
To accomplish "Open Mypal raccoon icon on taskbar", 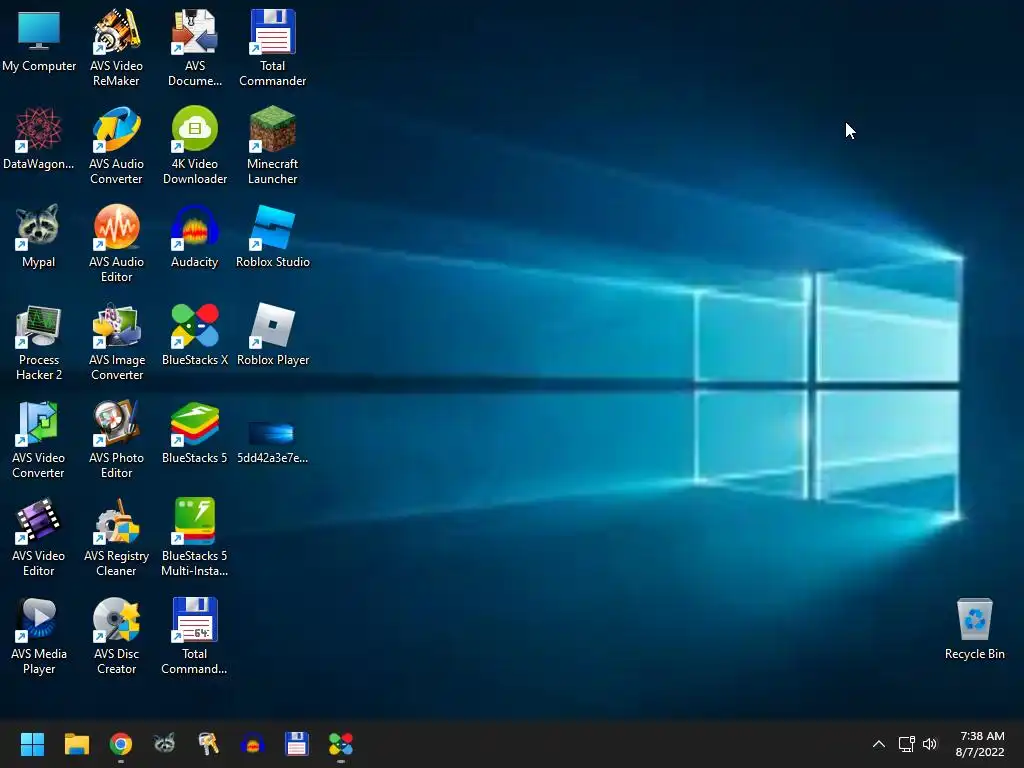I will tap(165, 744).
